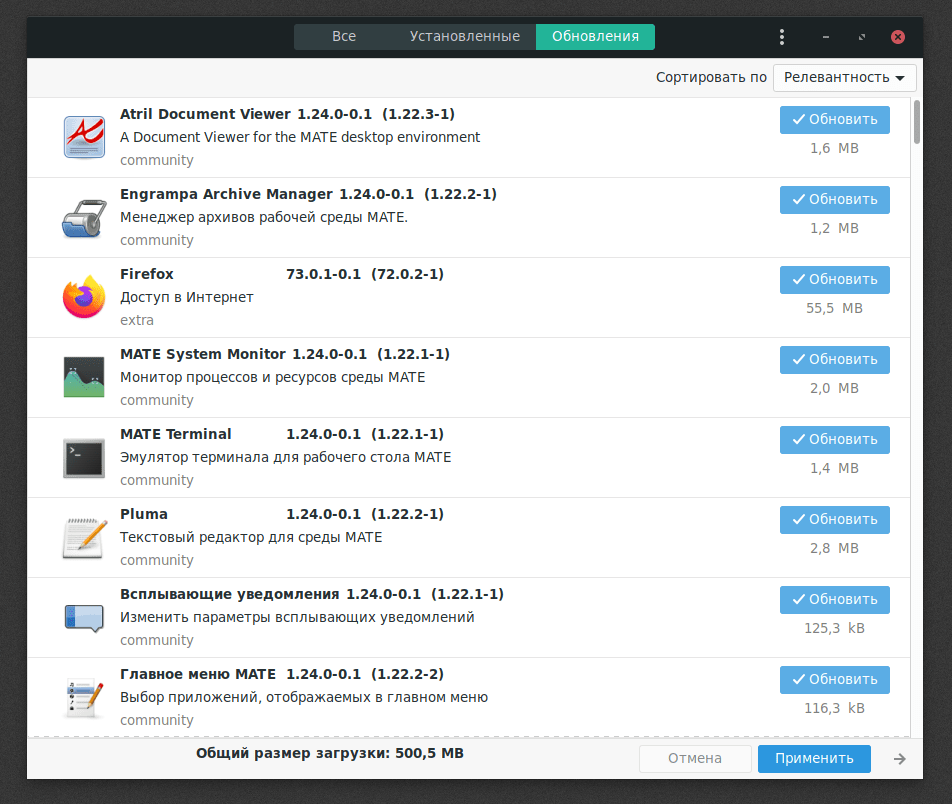Click the MATE Terminal icon
The height and width of the screenshot is (804, 952).
tap(84, 458)
